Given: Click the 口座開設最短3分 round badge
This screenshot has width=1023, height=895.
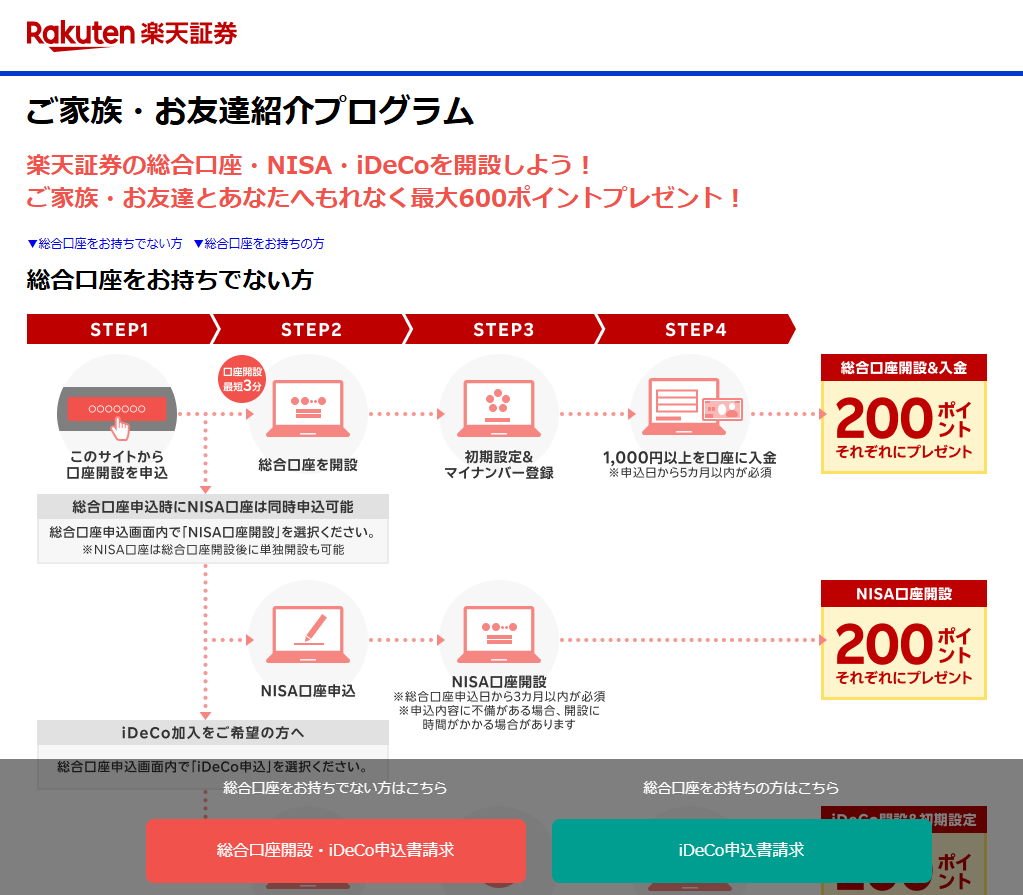Looking at the screenshot, I should (242, 379).
